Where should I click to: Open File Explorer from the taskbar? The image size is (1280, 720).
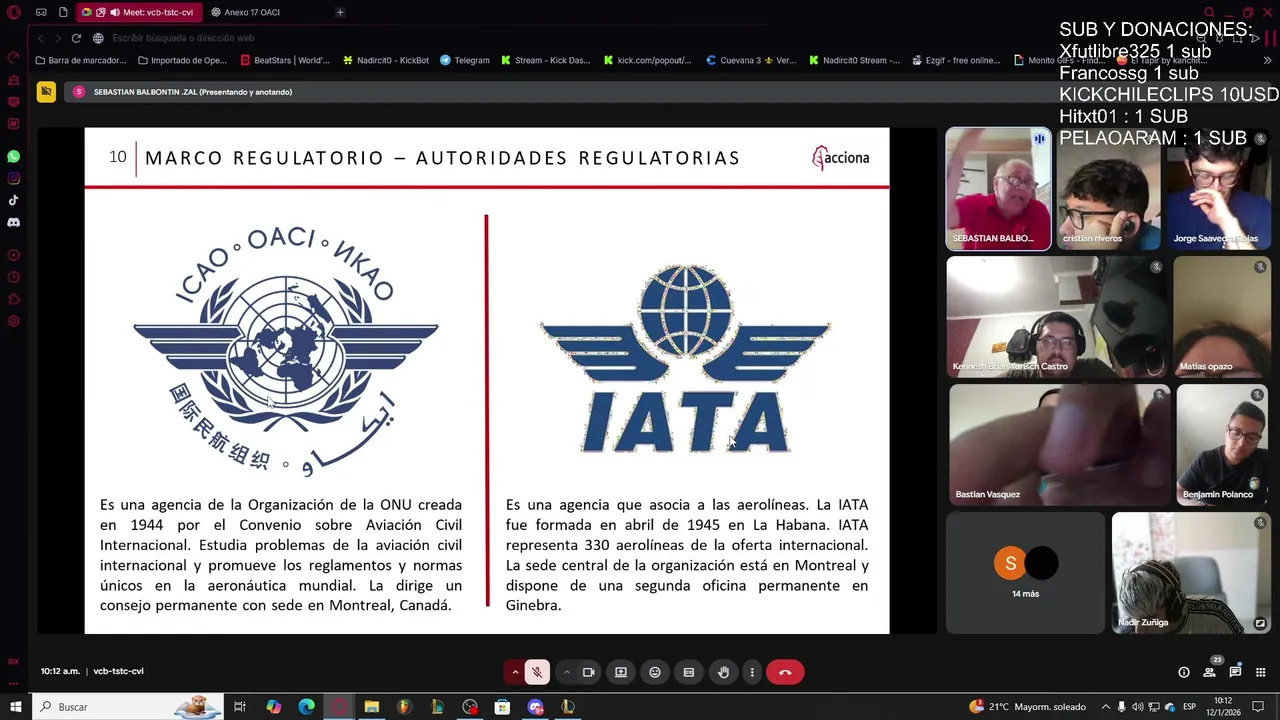coord(371,707)
